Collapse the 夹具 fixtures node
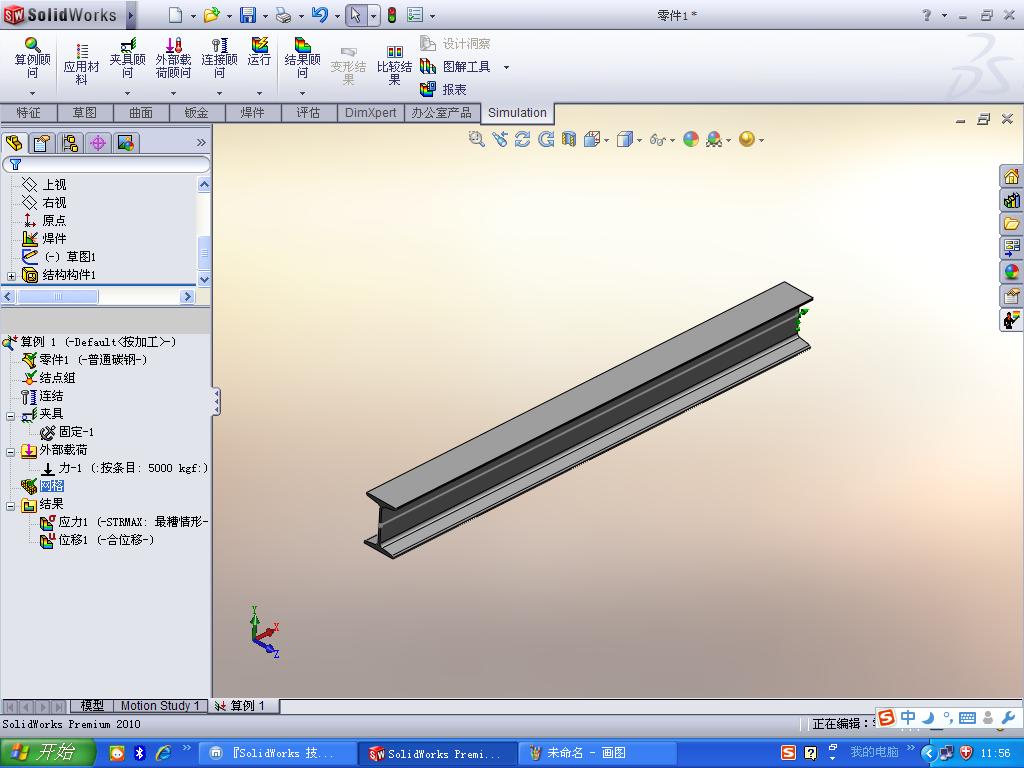Viewport: 1024px width, 768px height. pyautogui.click(x=10, y=416)
